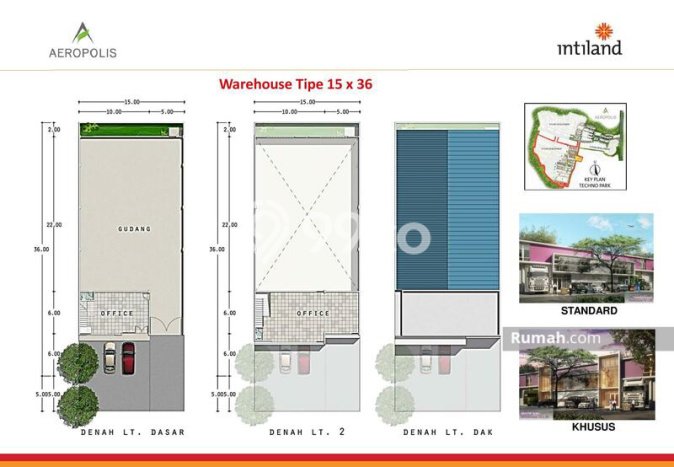Click the red car in ground floor plan
Viewport: 674px width, 467px height.
(128, 358)
